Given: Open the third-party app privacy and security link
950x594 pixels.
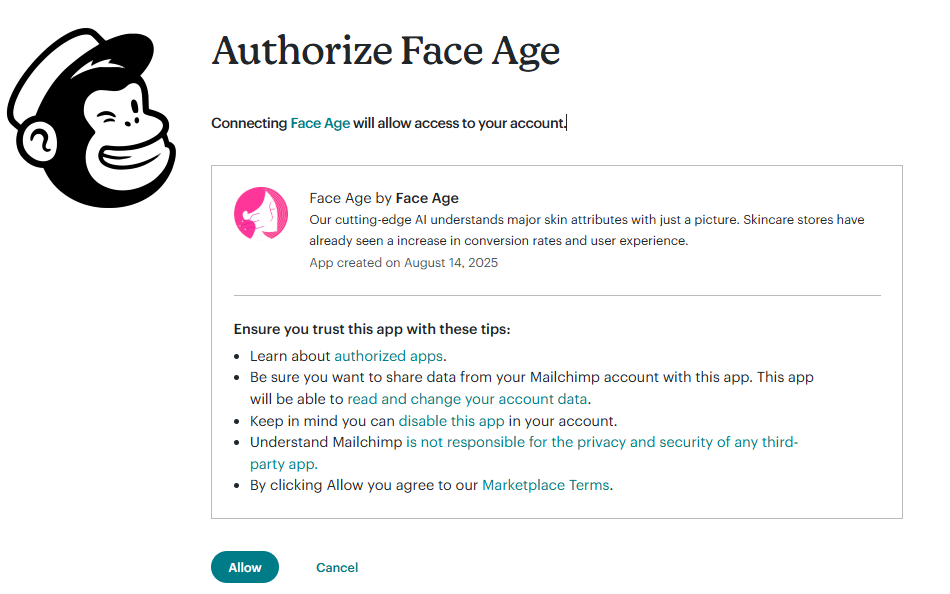Looking at the screenshot, I should [x=601, y=442].
